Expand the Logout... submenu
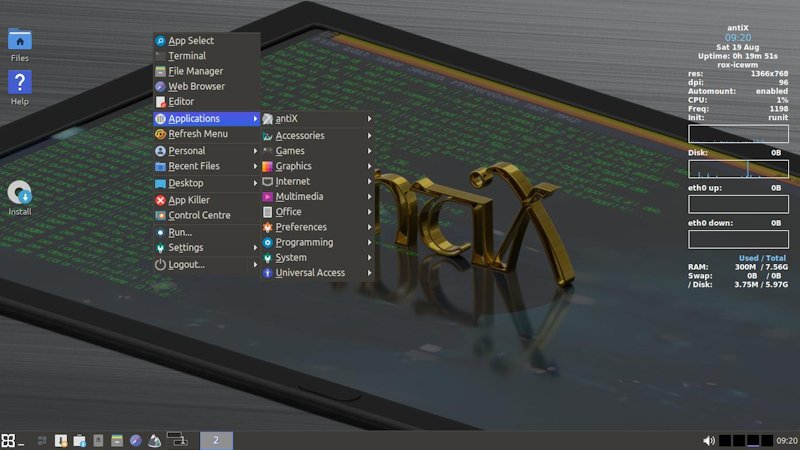This screenshot has height=450, width=800. [207, 264]
